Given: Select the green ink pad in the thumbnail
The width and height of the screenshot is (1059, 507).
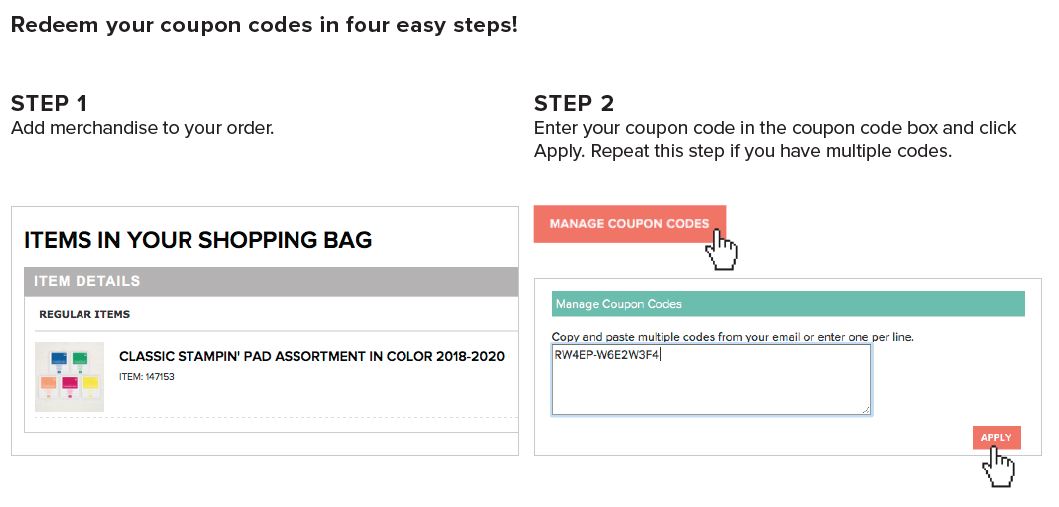Looking at the screenshot, I should click(82, 360).
